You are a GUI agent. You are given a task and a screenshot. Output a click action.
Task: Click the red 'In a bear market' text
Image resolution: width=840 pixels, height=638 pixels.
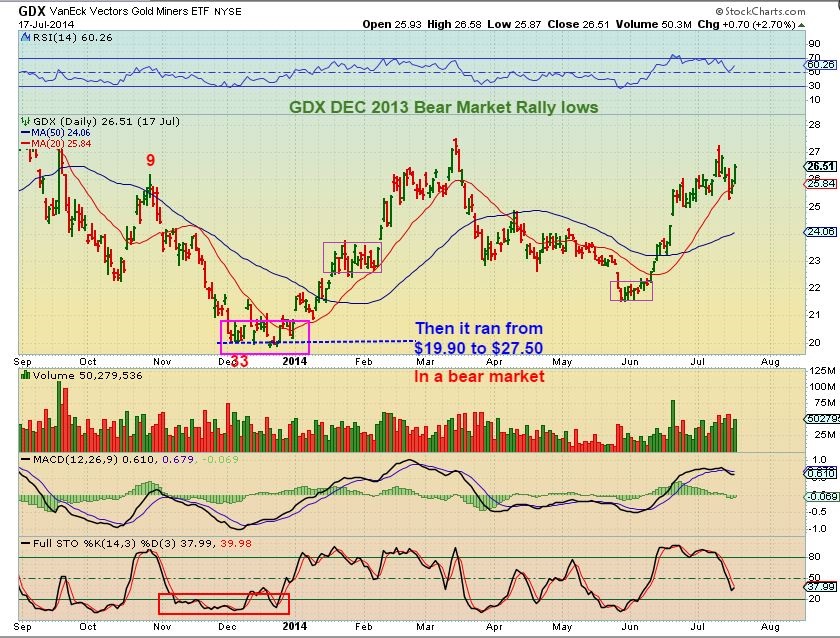tap(479, 377)
